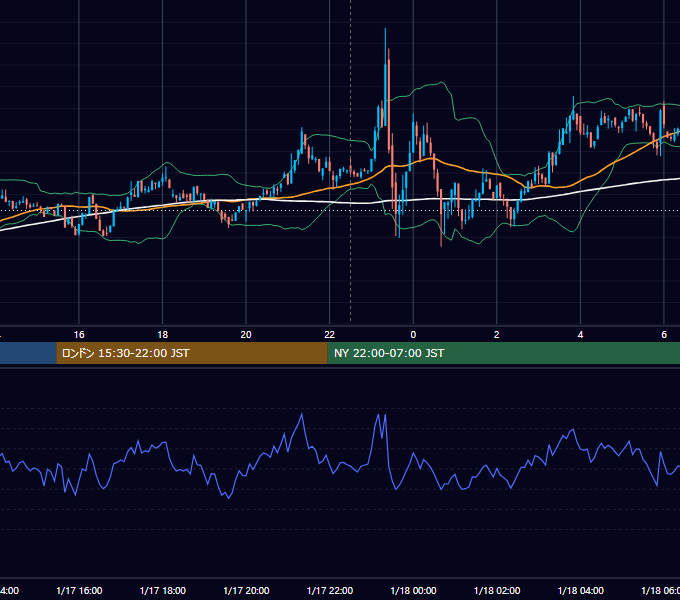Click the '1/17 18:00' date label

coord(163,590)
